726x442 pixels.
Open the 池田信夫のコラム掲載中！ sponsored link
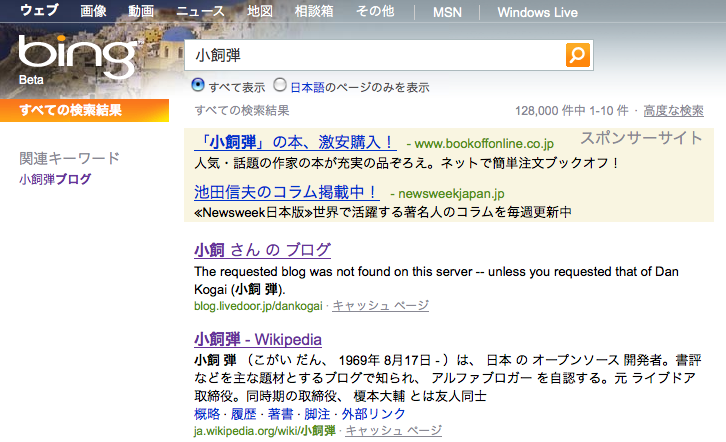[287, 192]
